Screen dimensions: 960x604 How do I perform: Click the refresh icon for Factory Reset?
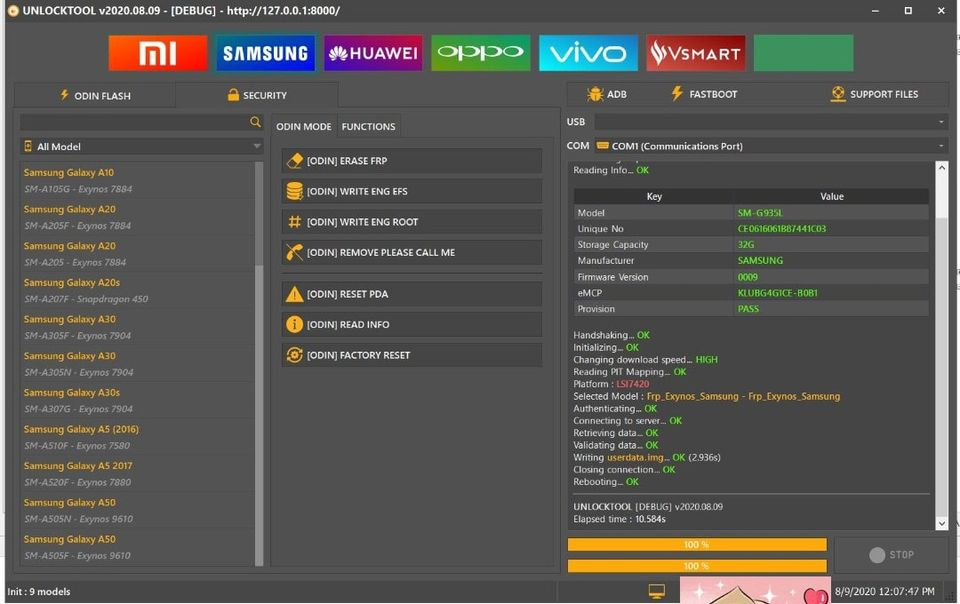tap(294, 355)
